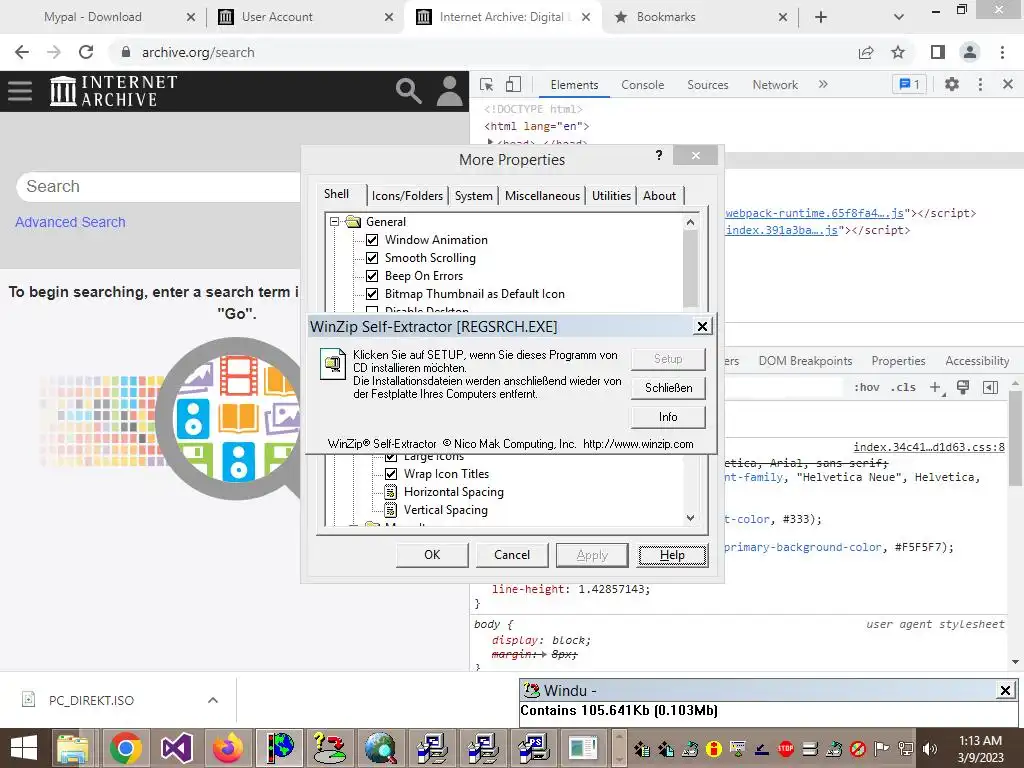Open the Internet Archive user account icon
Viewport: 1024px width, 768px height.
click(x=449, y=91)
